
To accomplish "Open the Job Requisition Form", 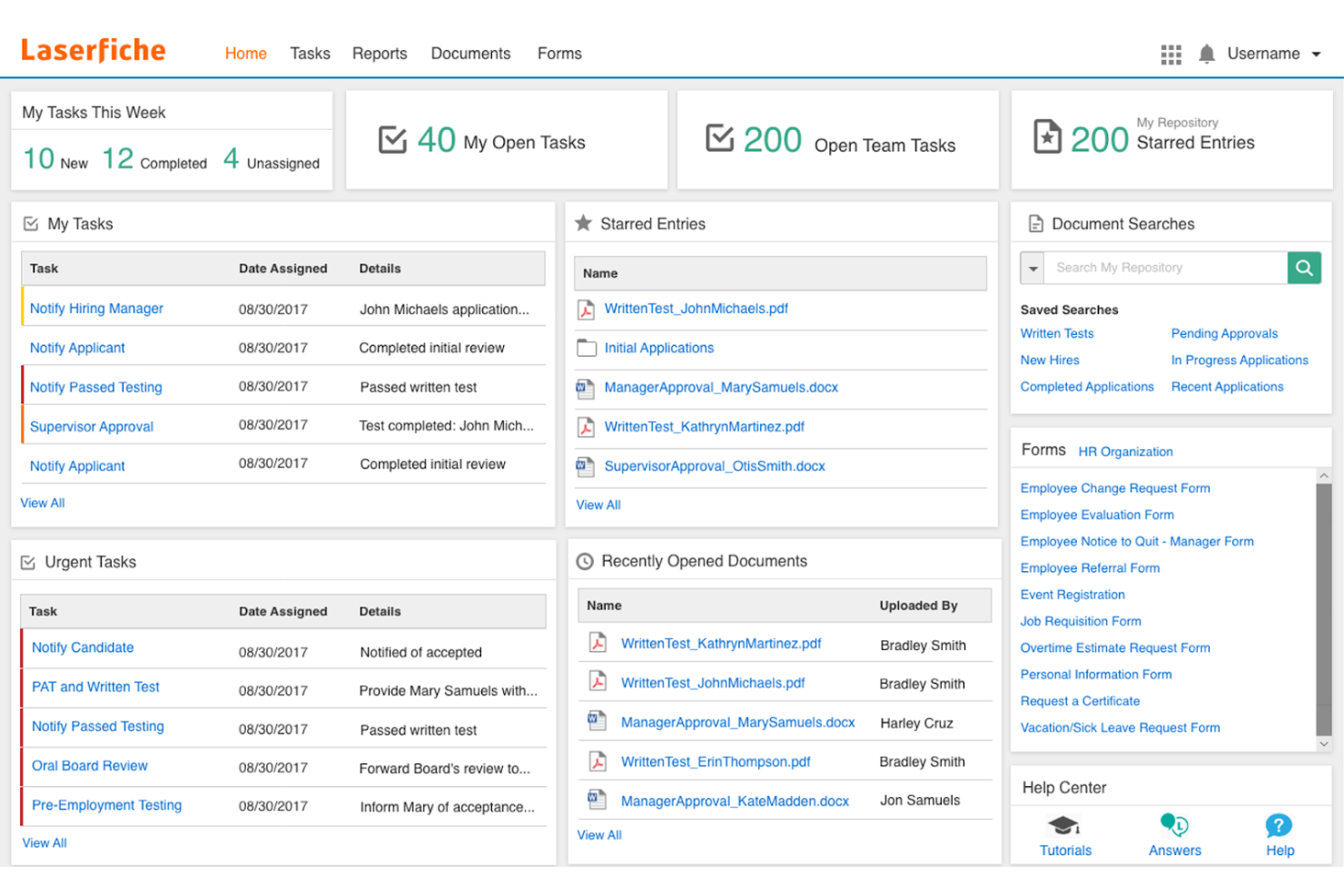I will (x=1081, y=622).
